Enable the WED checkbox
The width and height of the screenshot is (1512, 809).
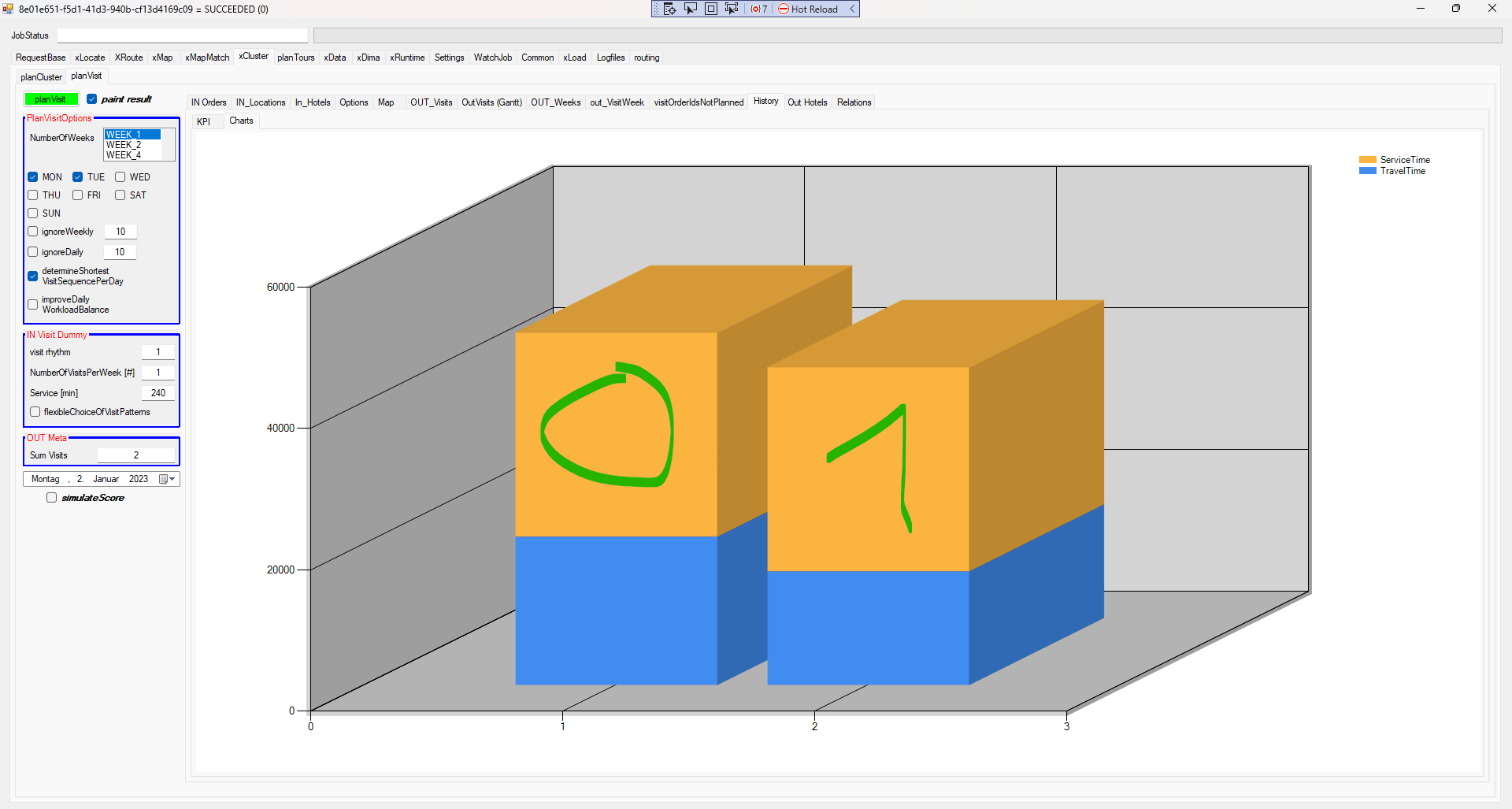point(120,177)
